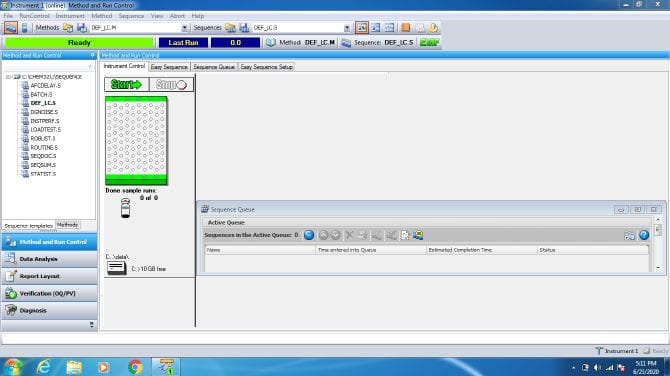The image size is (670, 376).
Task: Expand the Methods DEF_LC.M dropdown
Action: coord(184,28)
